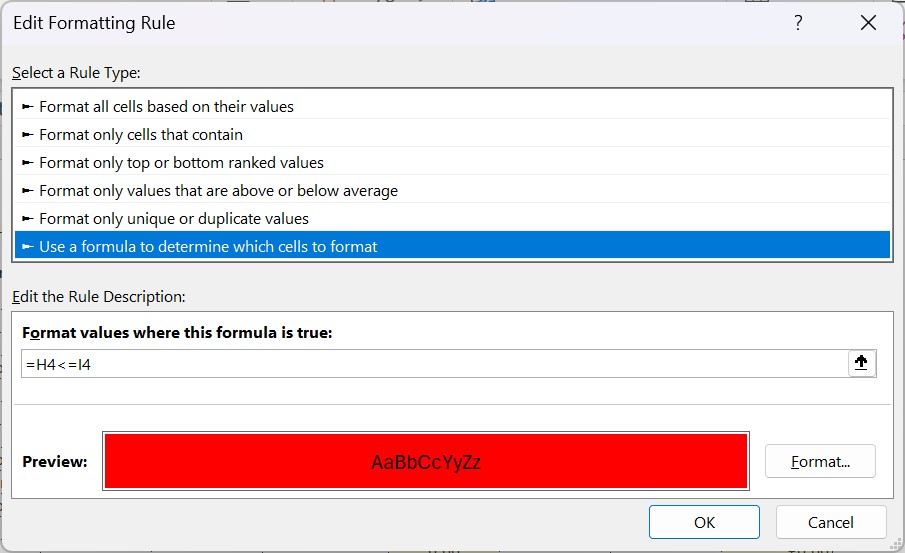Click the 'Preview:' label

(55, 462)
